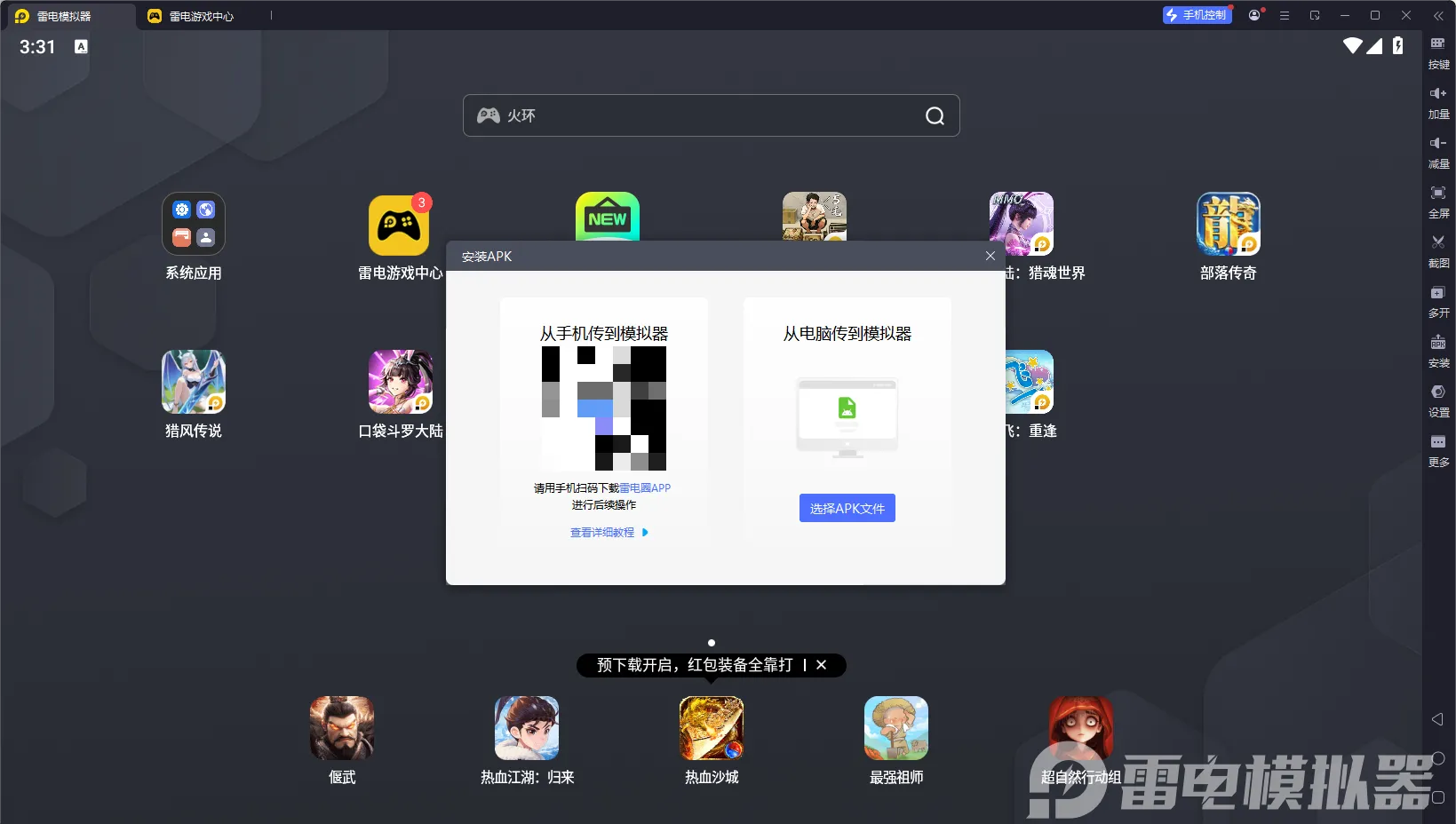
Task: Click the search magnifier icon
Action: click(935, 115)
